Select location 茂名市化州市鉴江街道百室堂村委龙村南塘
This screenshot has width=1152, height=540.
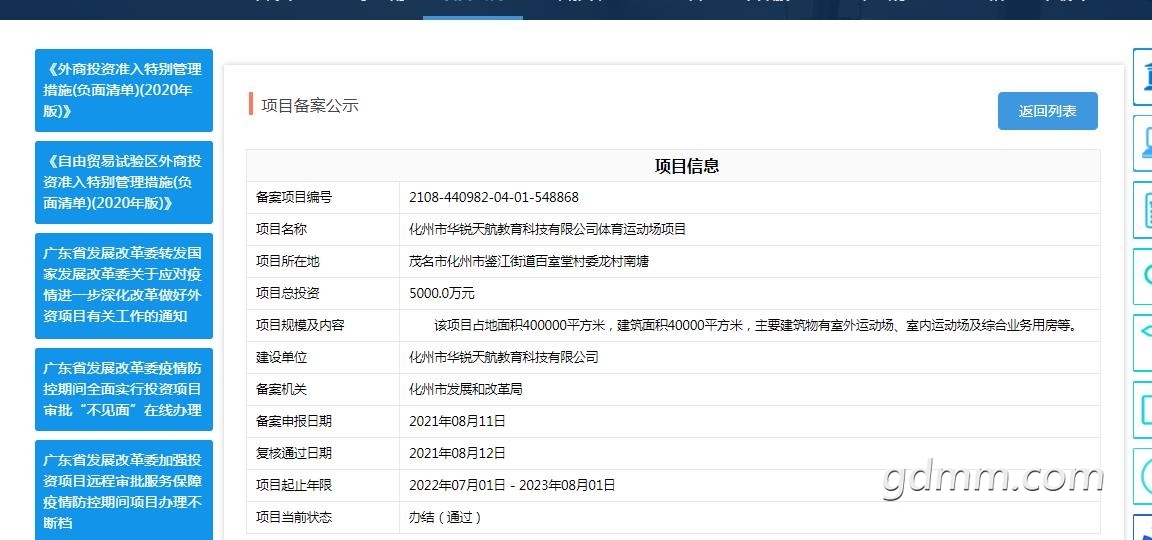[528, 261]
